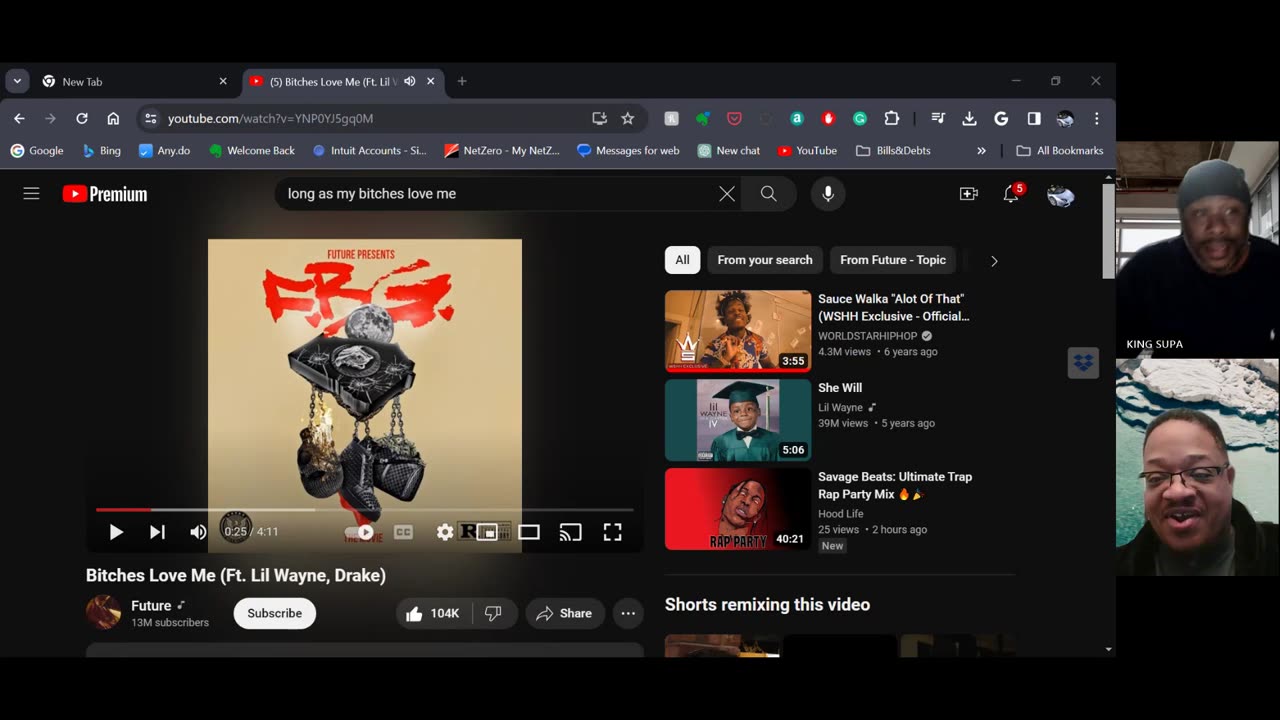Dislike this video
Screen dimensions: 1280x720
[x=494, y=613]
